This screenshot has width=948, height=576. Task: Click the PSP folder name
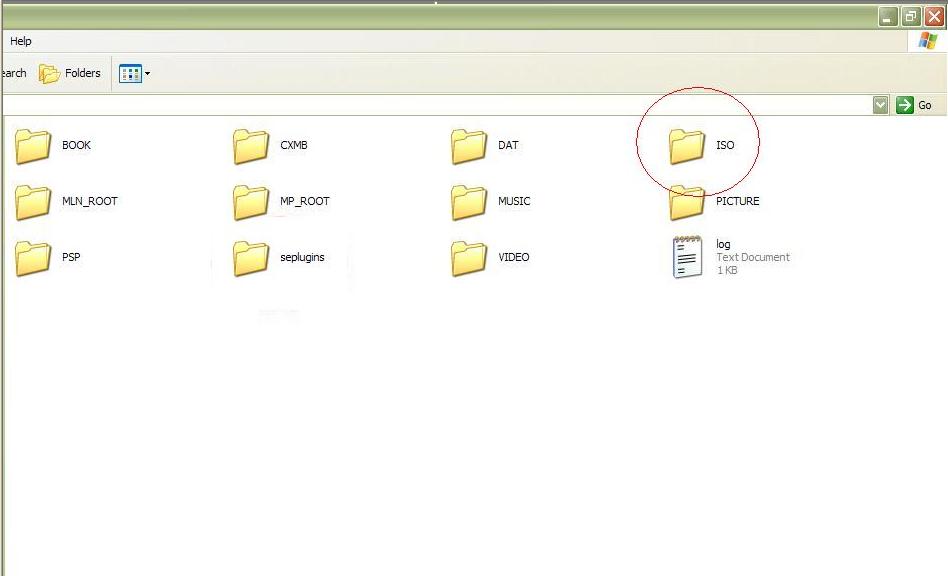(x=71, y=257)
